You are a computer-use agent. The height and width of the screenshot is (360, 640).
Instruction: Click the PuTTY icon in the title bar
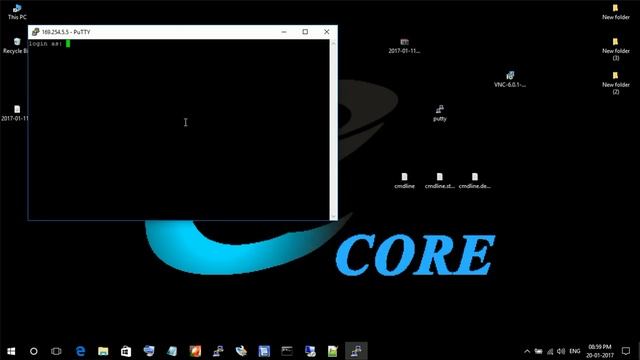point(36,32)
